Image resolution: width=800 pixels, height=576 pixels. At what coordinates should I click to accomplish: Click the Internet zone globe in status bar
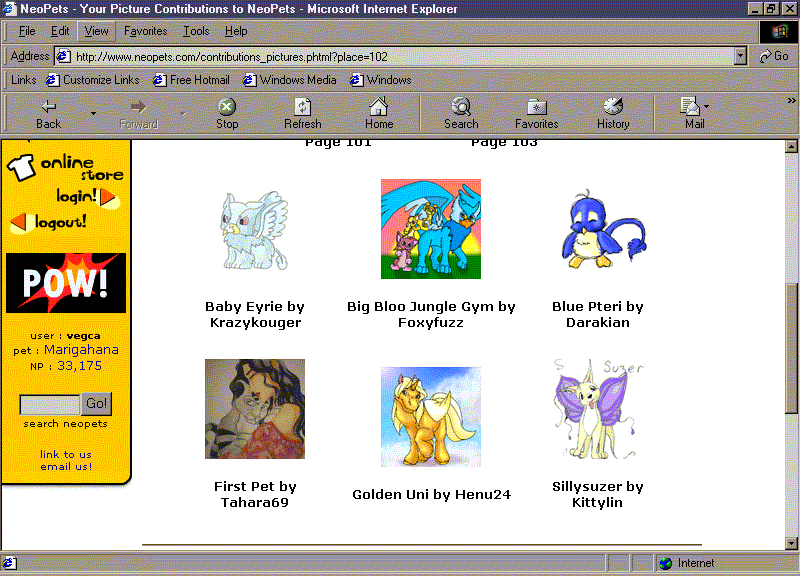665,563
